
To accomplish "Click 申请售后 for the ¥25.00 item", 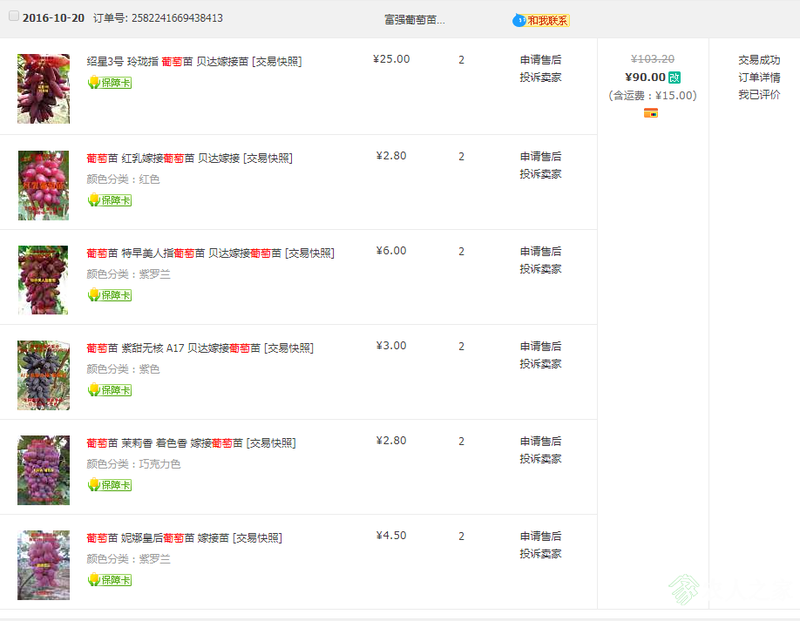I will (x=540, y=60).
